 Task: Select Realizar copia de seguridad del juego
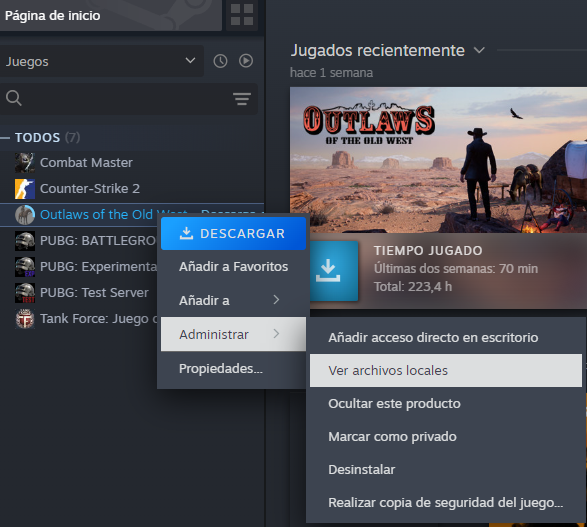[445, 502]
